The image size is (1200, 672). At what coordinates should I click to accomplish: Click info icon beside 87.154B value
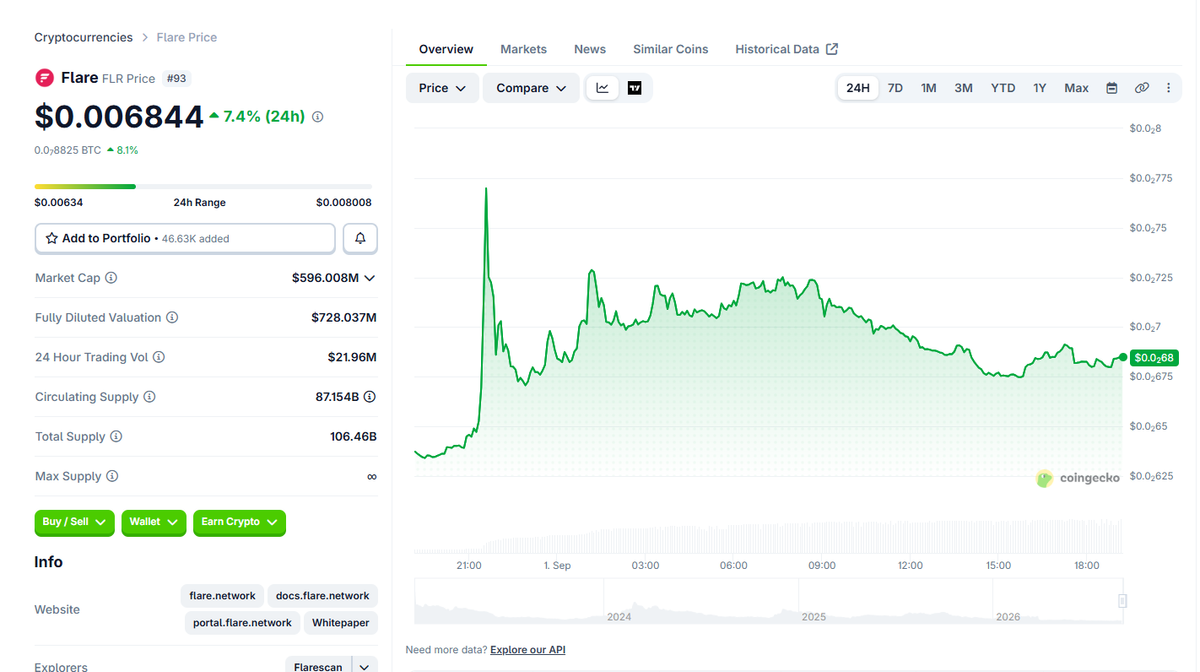(x=370, y=397)
